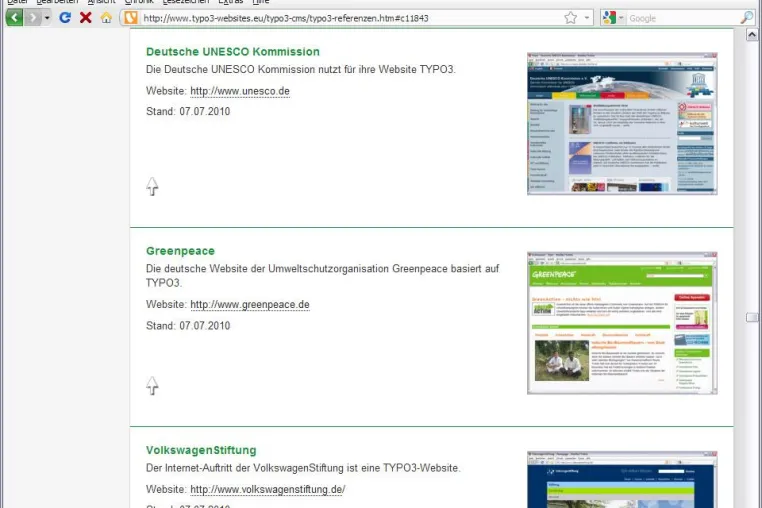Stop loading with the red X icon
The image size is (762, 508).
[86, 18]
